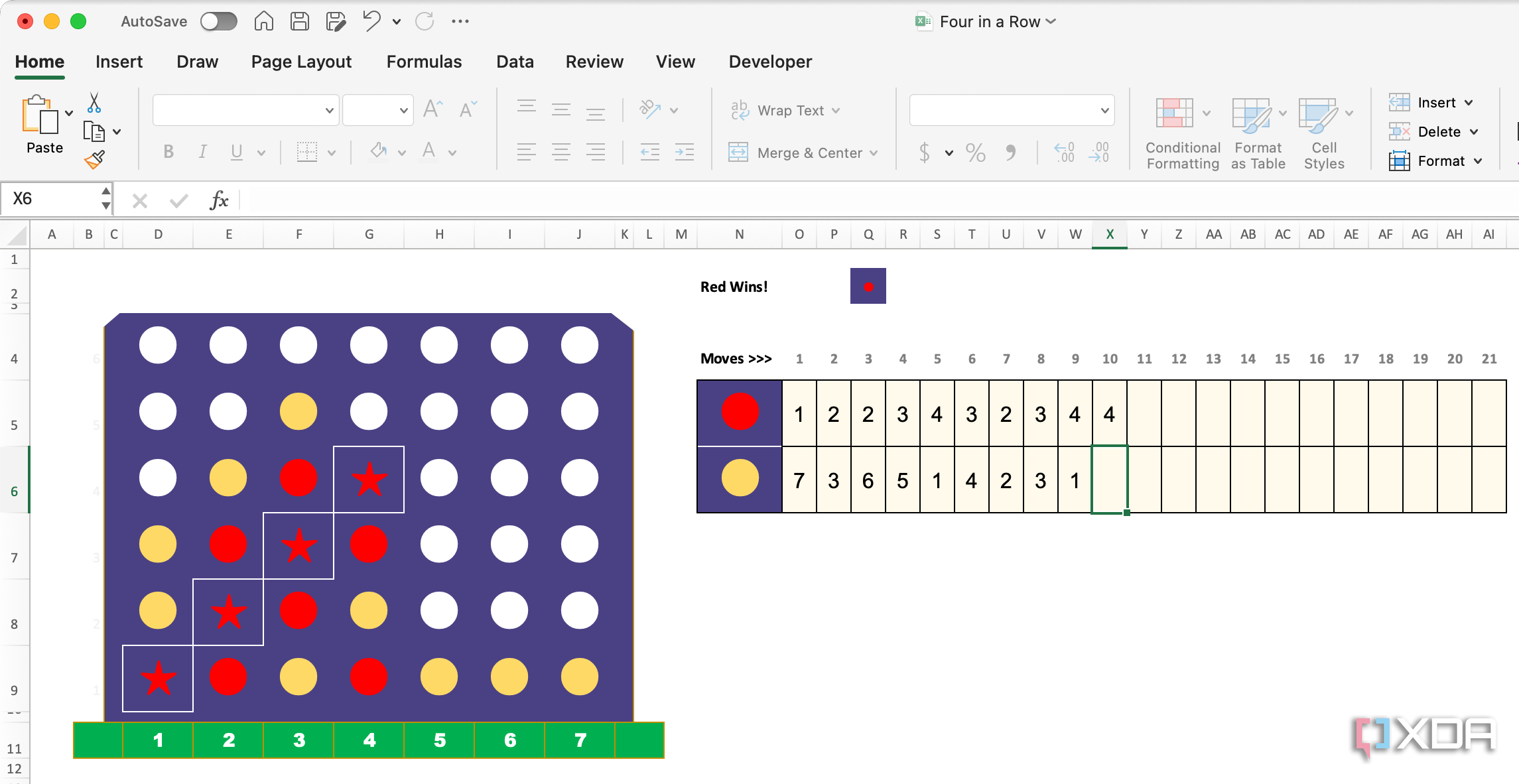Screen dimensions: 1519x784
Task: Apply percent number format
Action: pyautogui.click(x=974, y=152)
